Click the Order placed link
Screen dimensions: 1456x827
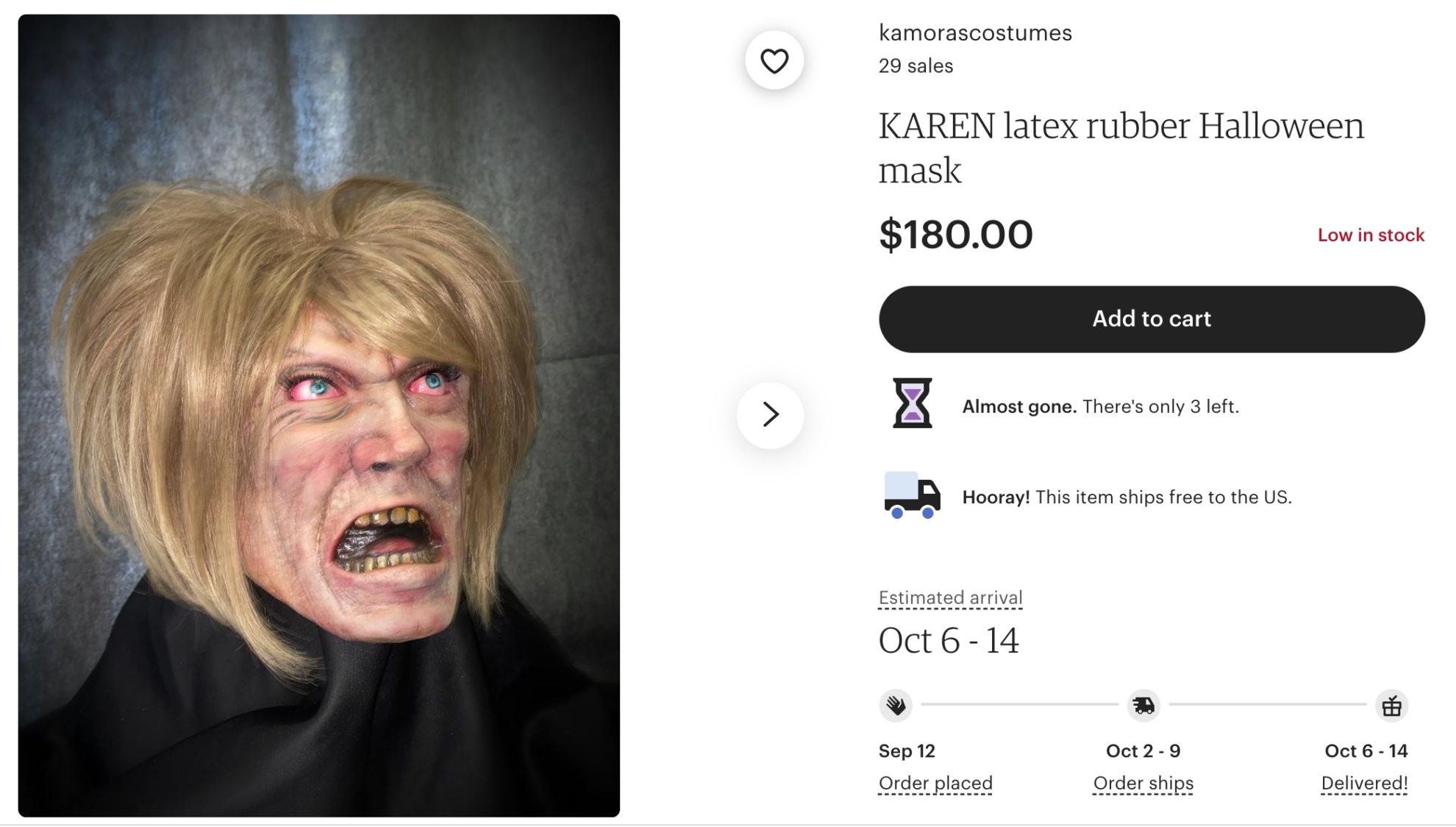[935, 783]
